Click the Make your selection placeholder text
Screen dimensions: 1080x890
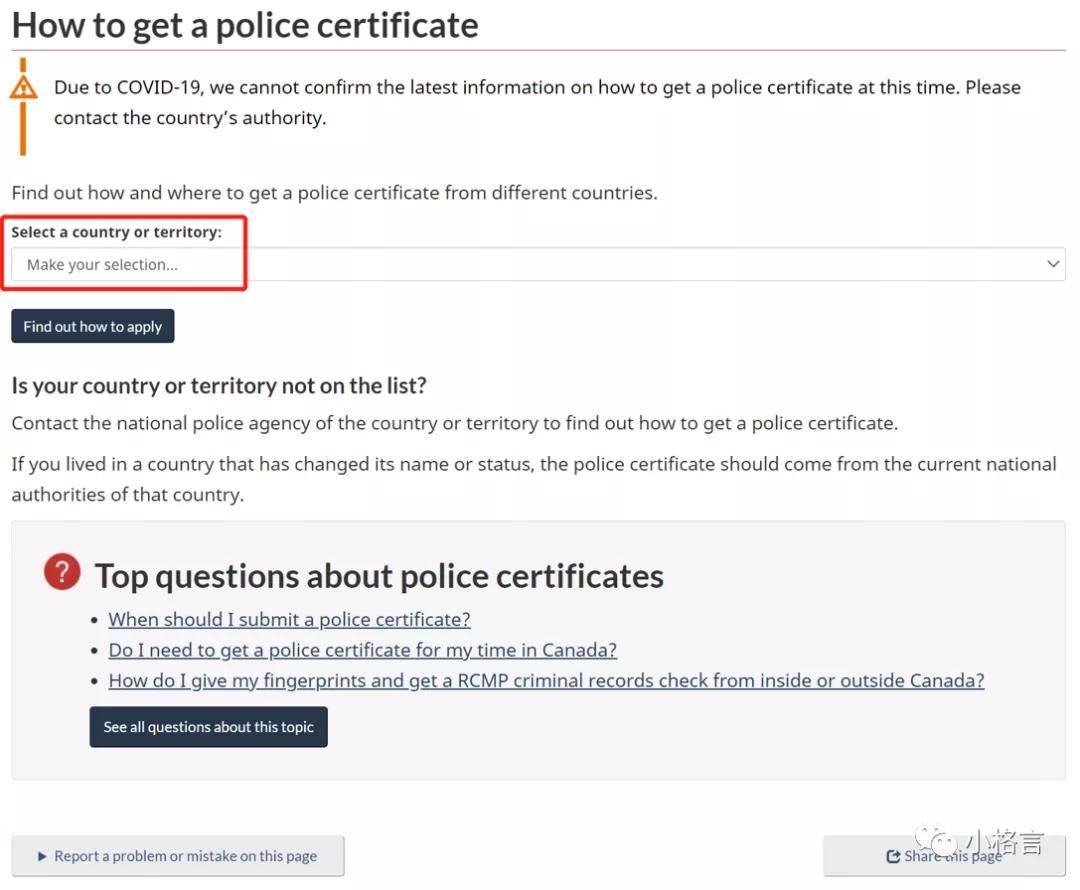coord(102,265)
